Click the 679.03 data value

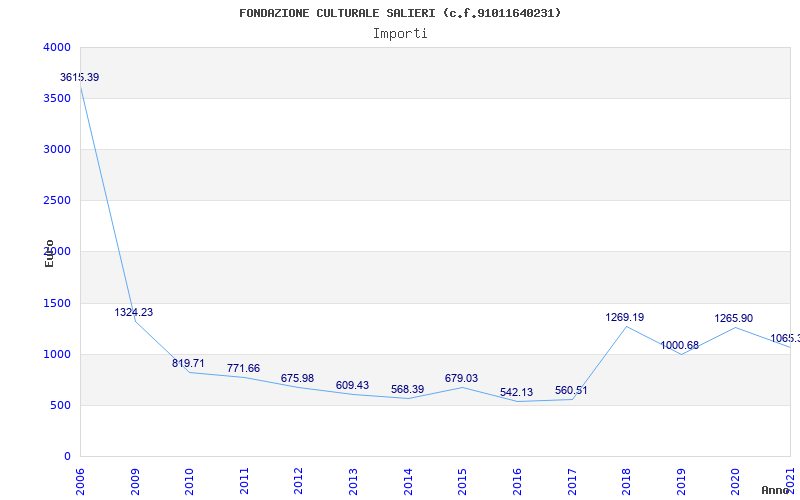(x=461, y=378)
